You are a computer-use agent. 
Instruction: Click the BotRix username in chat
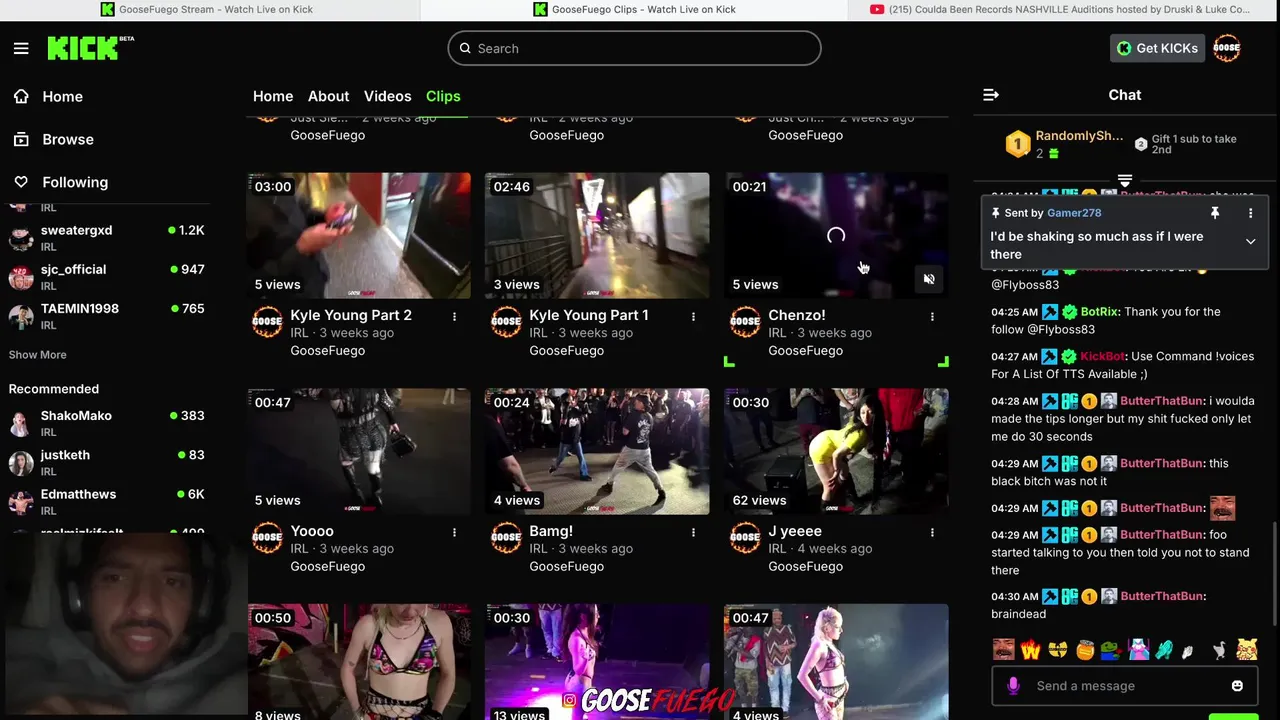(1098, 311)
